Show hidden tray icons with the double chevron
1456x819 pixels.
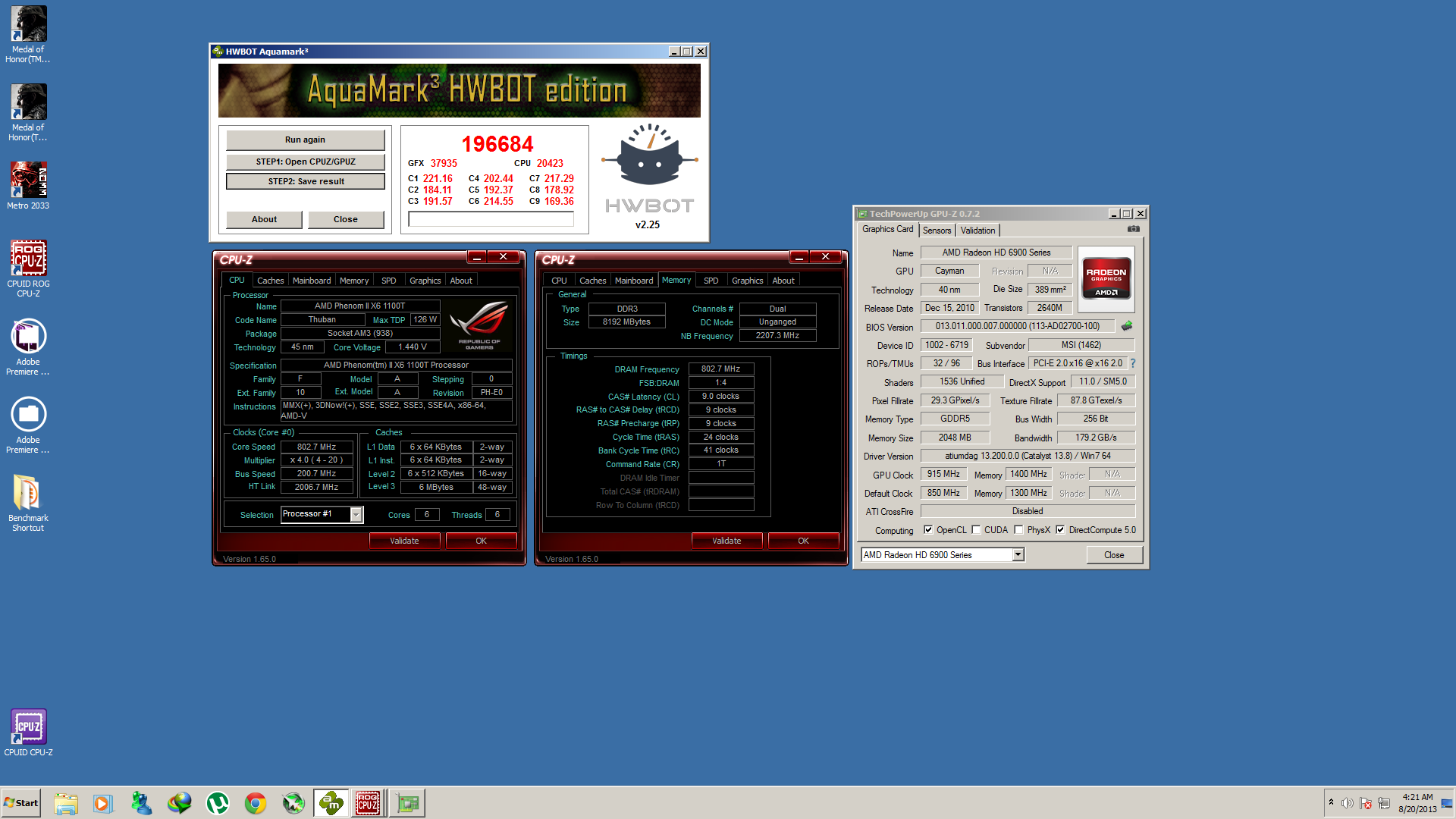click(x=1331, y=802)
